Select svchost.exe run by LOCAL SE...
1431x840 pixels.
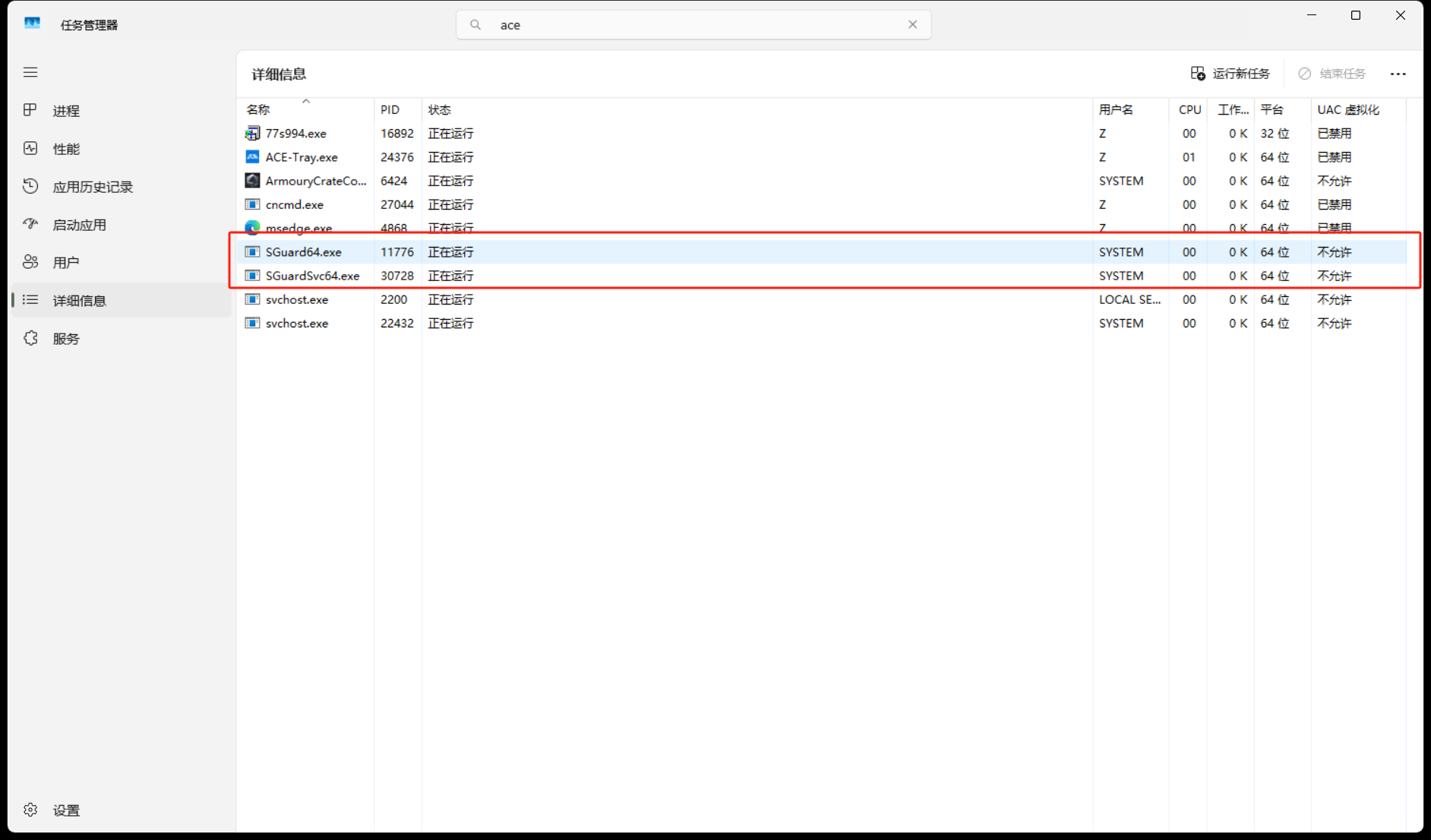pyautogui.click(x=297, y=299)
